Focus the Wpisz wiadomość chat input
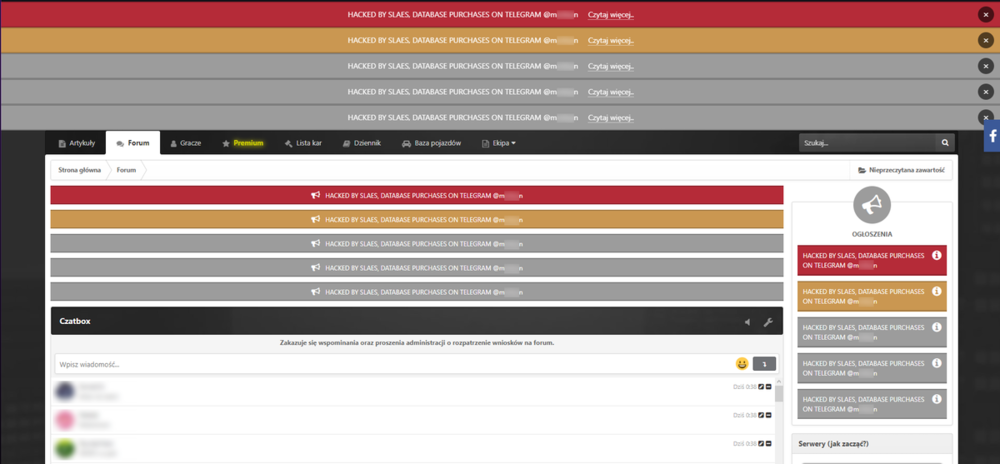The image size is (1000, 464). point(394,364)
